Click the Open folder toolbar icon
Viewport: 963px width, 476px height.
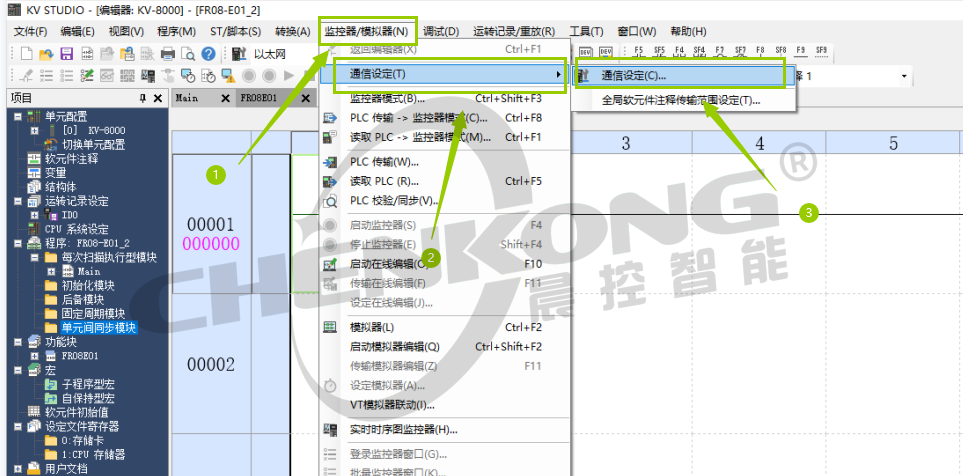tap(46, 53)
